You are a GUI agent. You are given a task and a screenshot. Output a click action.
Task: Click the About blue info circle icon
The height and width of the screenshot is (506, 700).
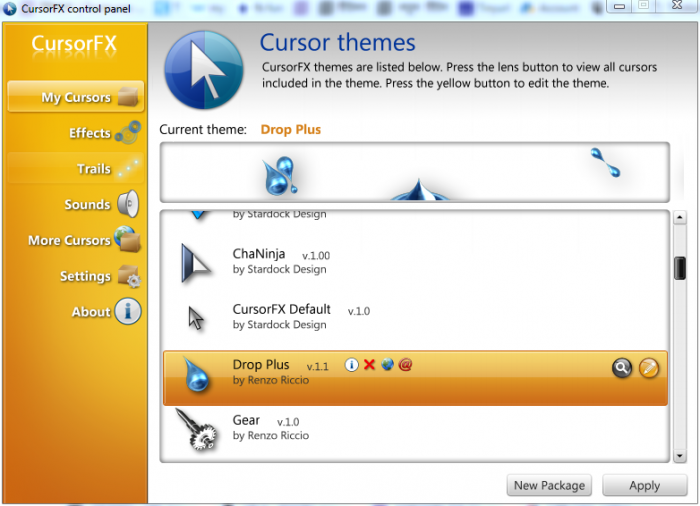click(x=128, y=311)
